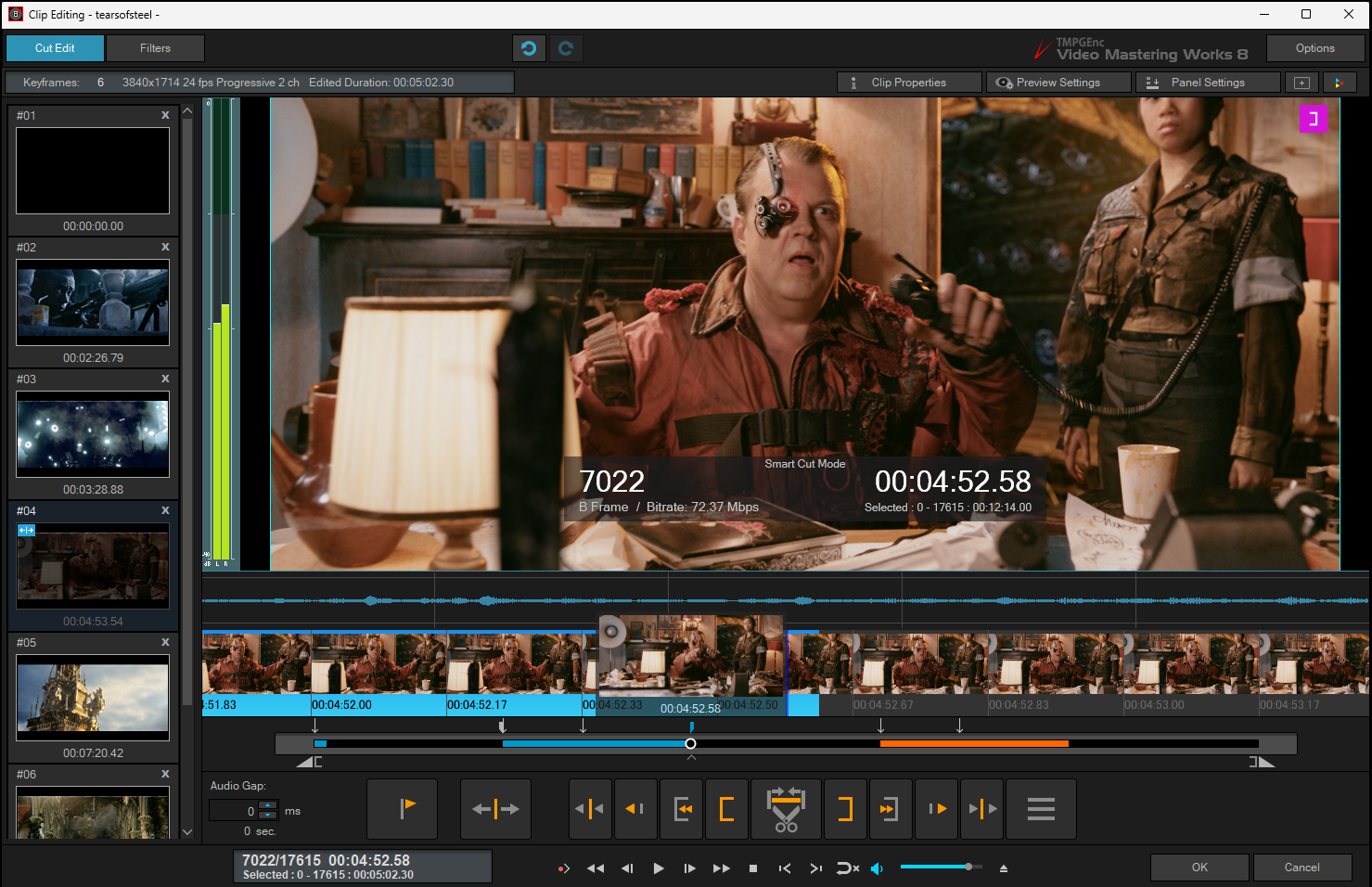Move to the selection start position
The width and height of the screenshot is (1372, 887).
tap(682, 809)
